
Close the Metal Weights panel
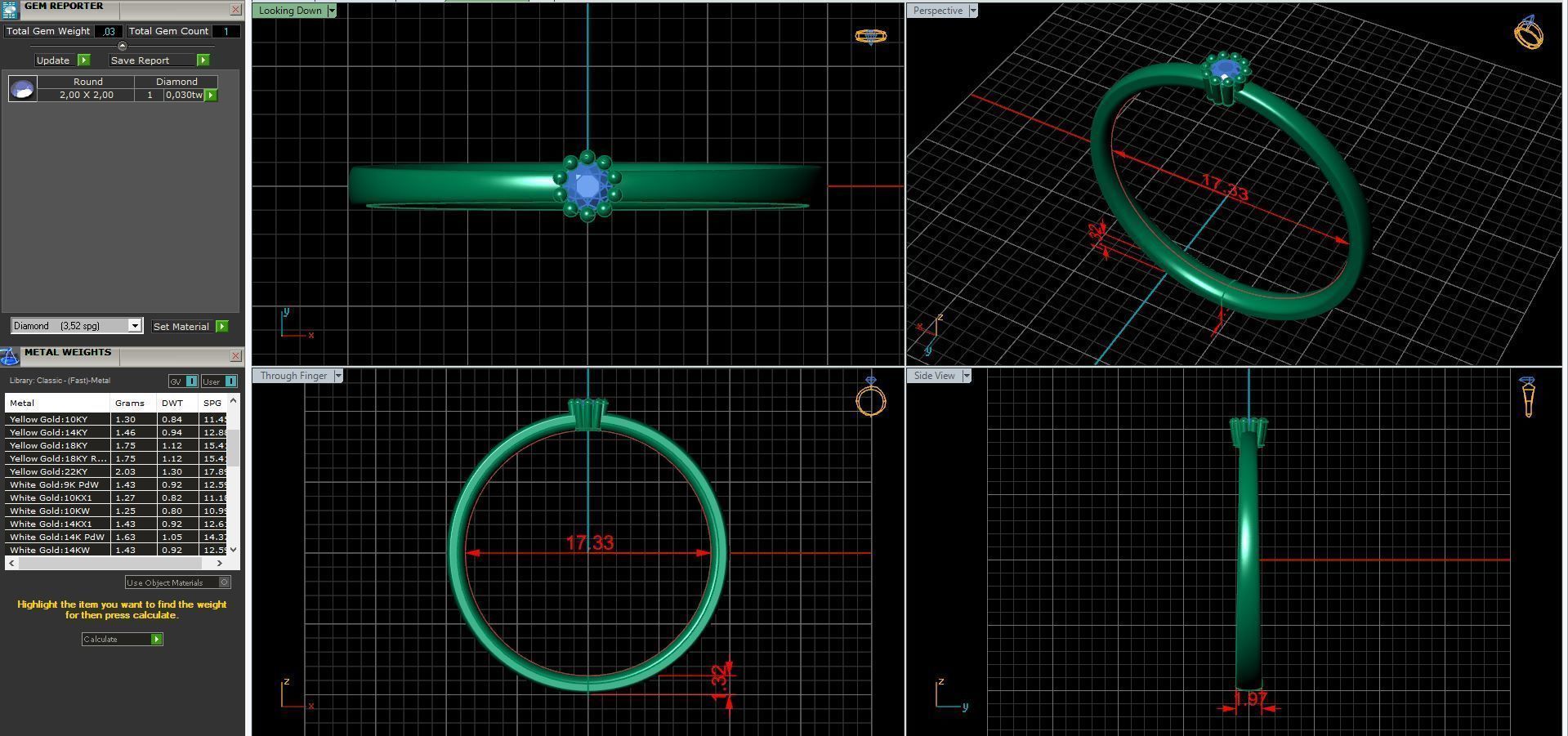(235, 356)
